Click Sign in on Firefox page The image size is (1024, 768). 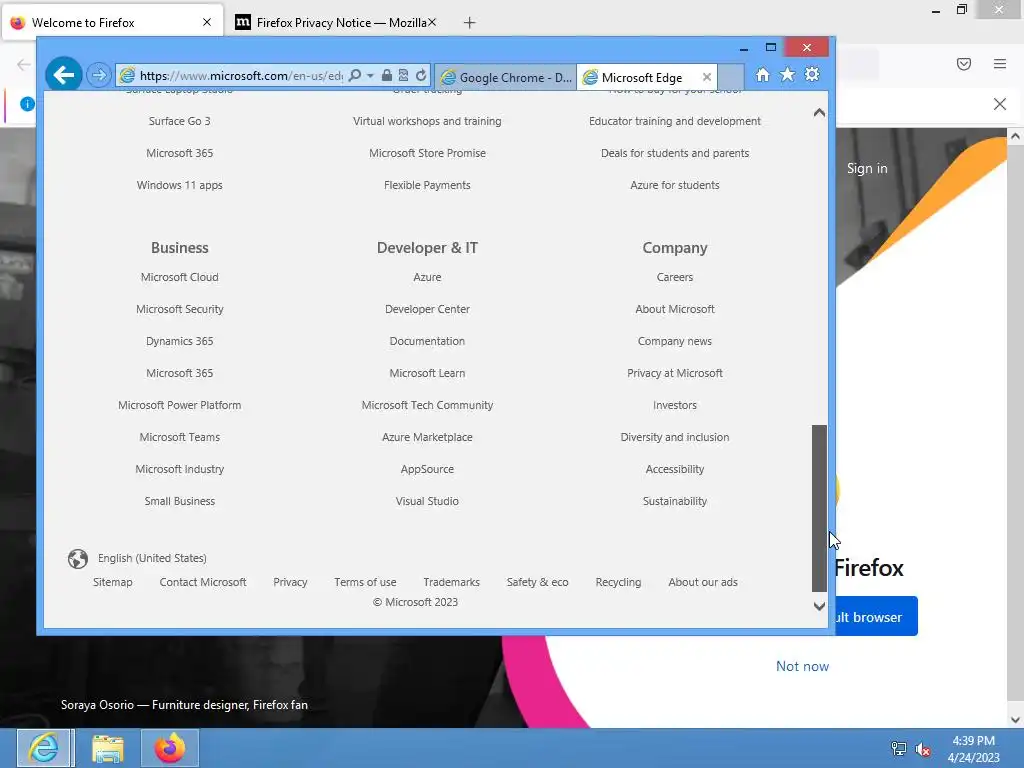867,168
